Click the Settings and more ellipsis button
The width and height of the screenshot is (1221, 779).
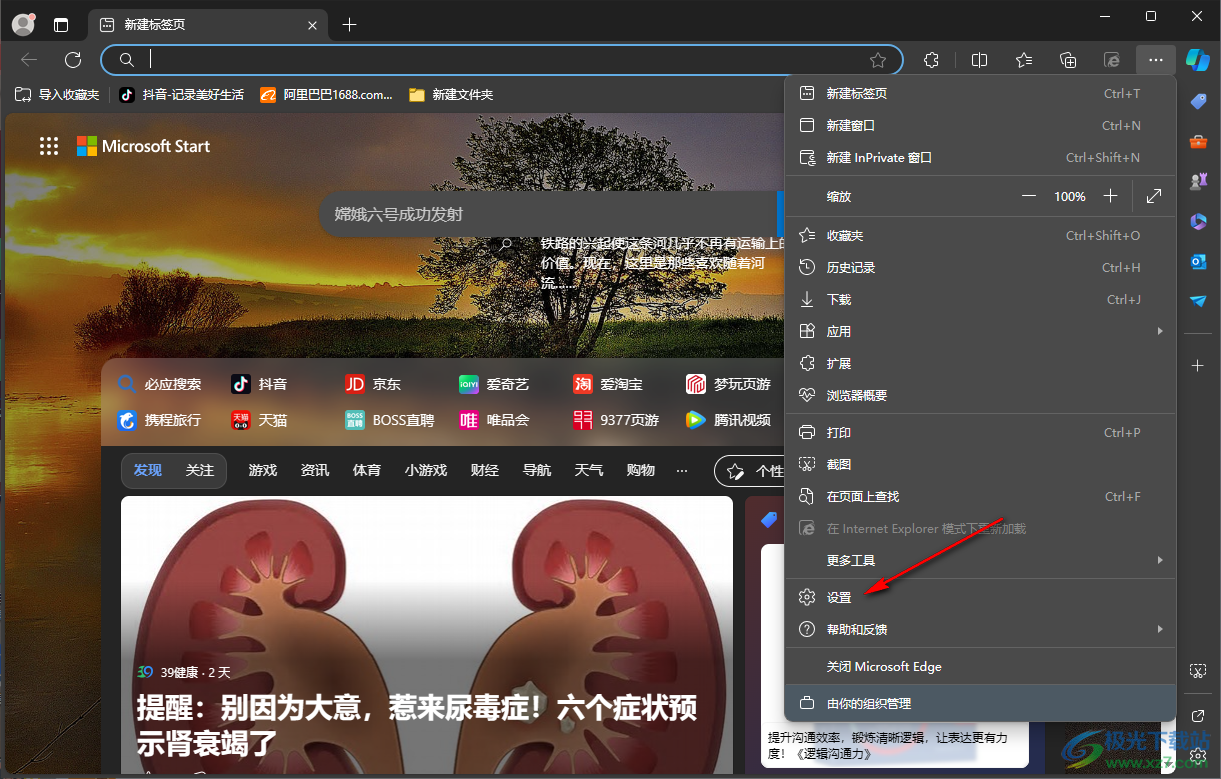click(x=1156, y=60)
